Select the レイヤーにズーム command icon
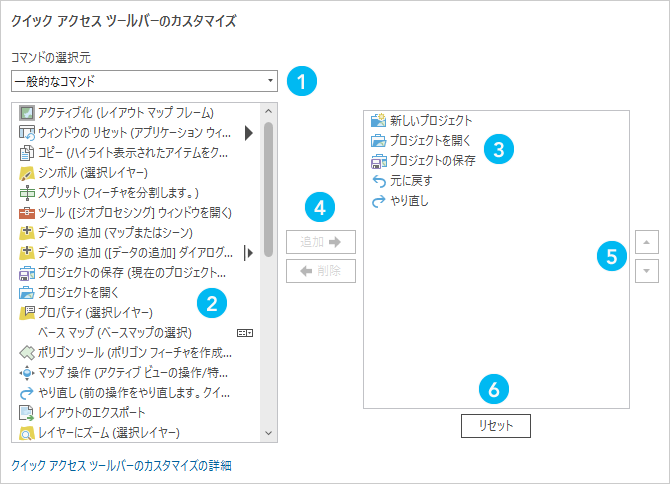The image size is (670, 484). 27,432
